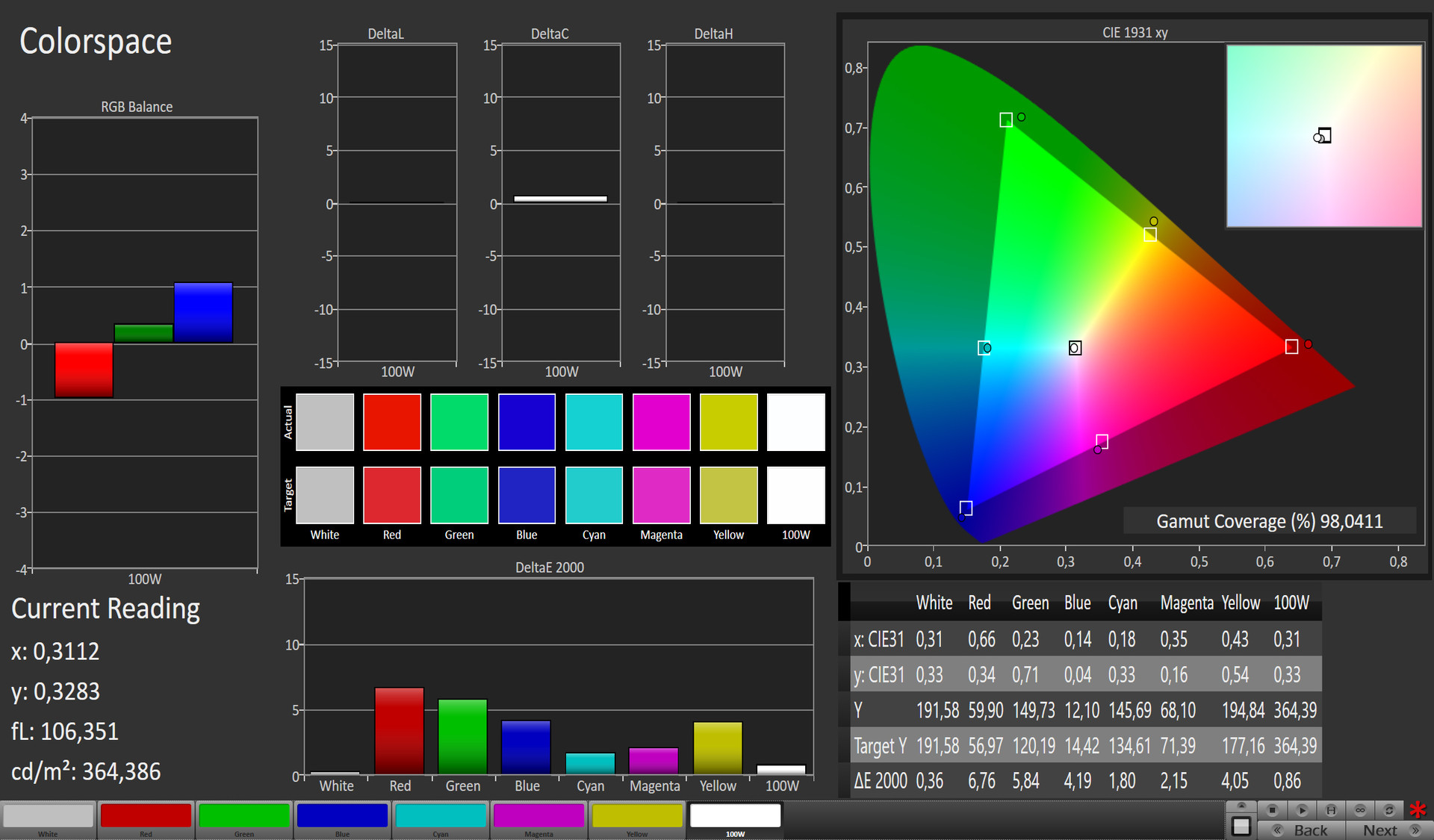This screenshot has width=1434, height=840.
Task: Click the Yellow y: CIE31 value 0,54
Action: coord(1235,675)
